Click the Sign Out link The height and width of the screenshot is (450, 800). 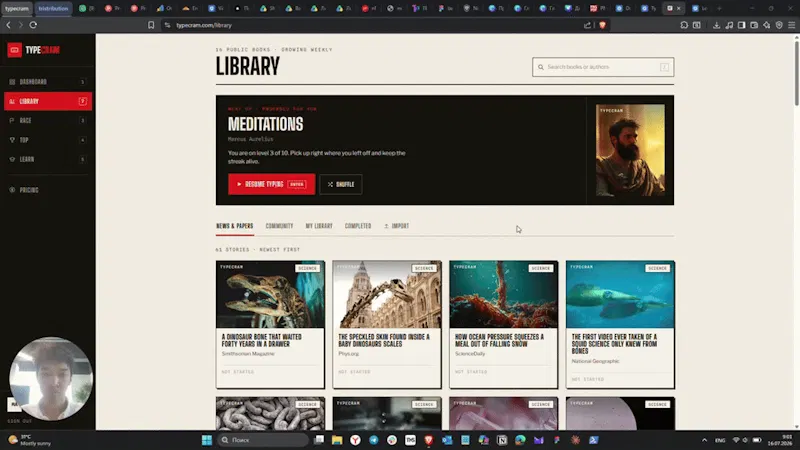pyautogui.click(x=20, y=421)
